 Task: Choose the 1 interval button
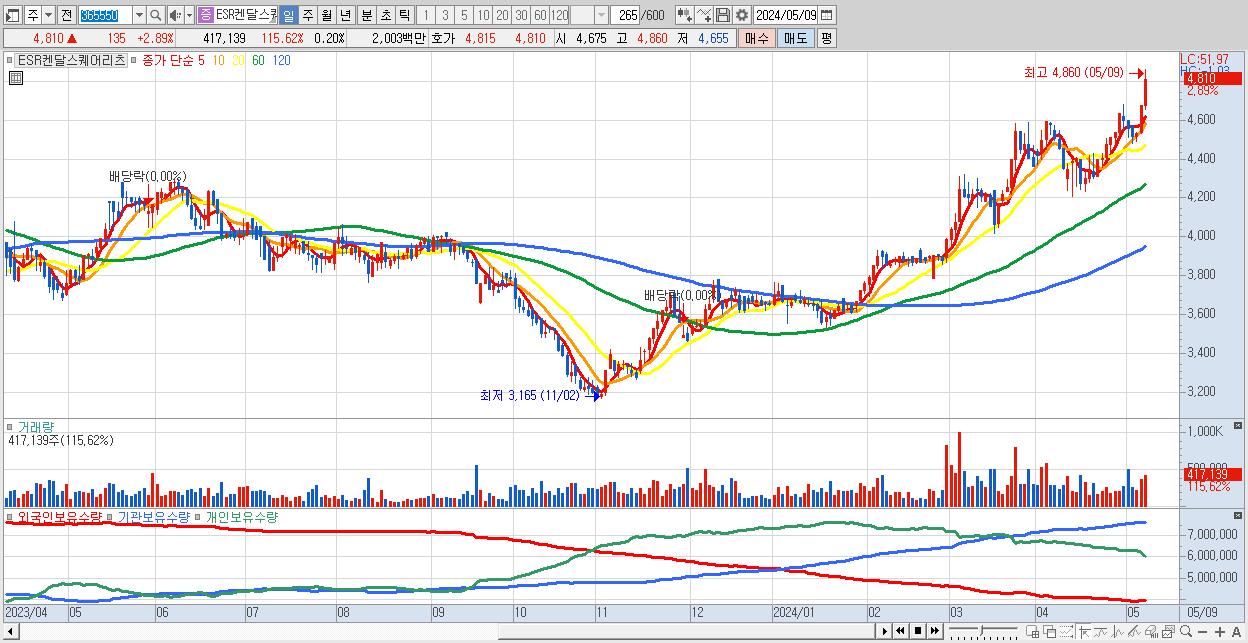tap(426, 15)
